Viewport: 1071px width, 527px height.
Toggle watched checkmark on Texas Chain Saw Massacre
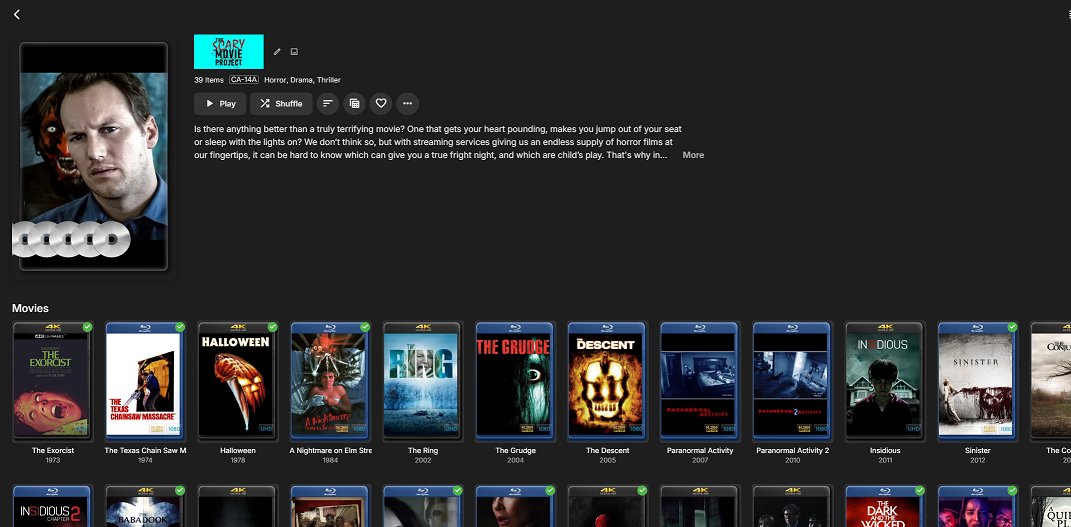(x=180, y=327)
